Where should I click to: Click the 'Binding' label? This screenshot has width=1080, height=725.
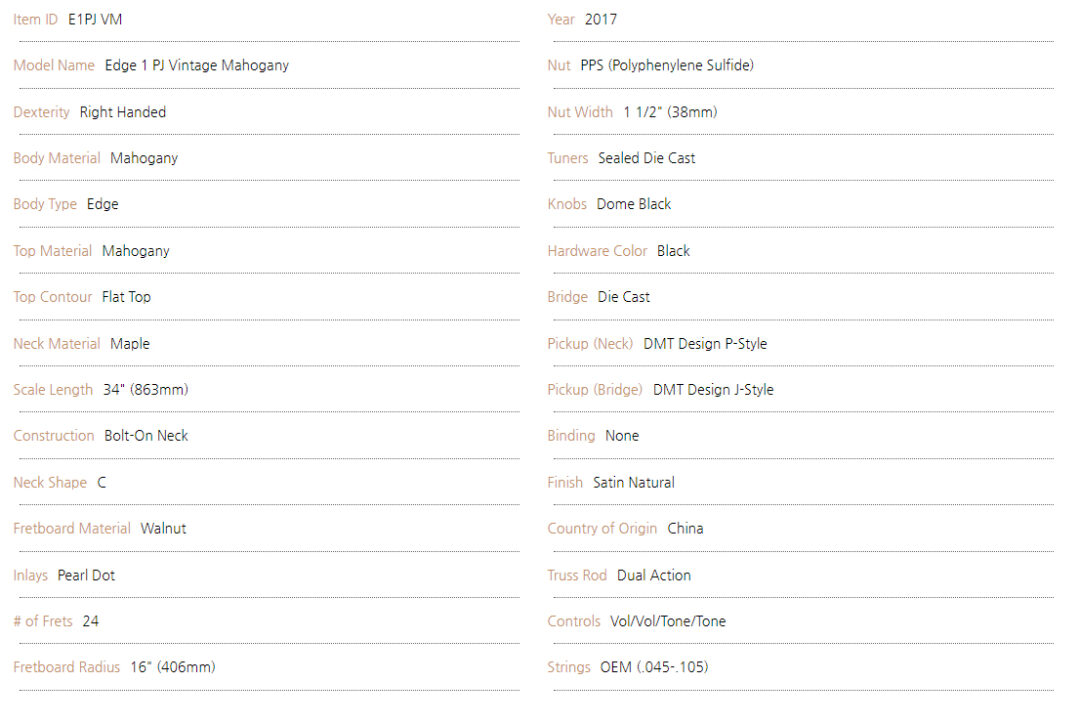pyautogui.click(x=571, y=436)
